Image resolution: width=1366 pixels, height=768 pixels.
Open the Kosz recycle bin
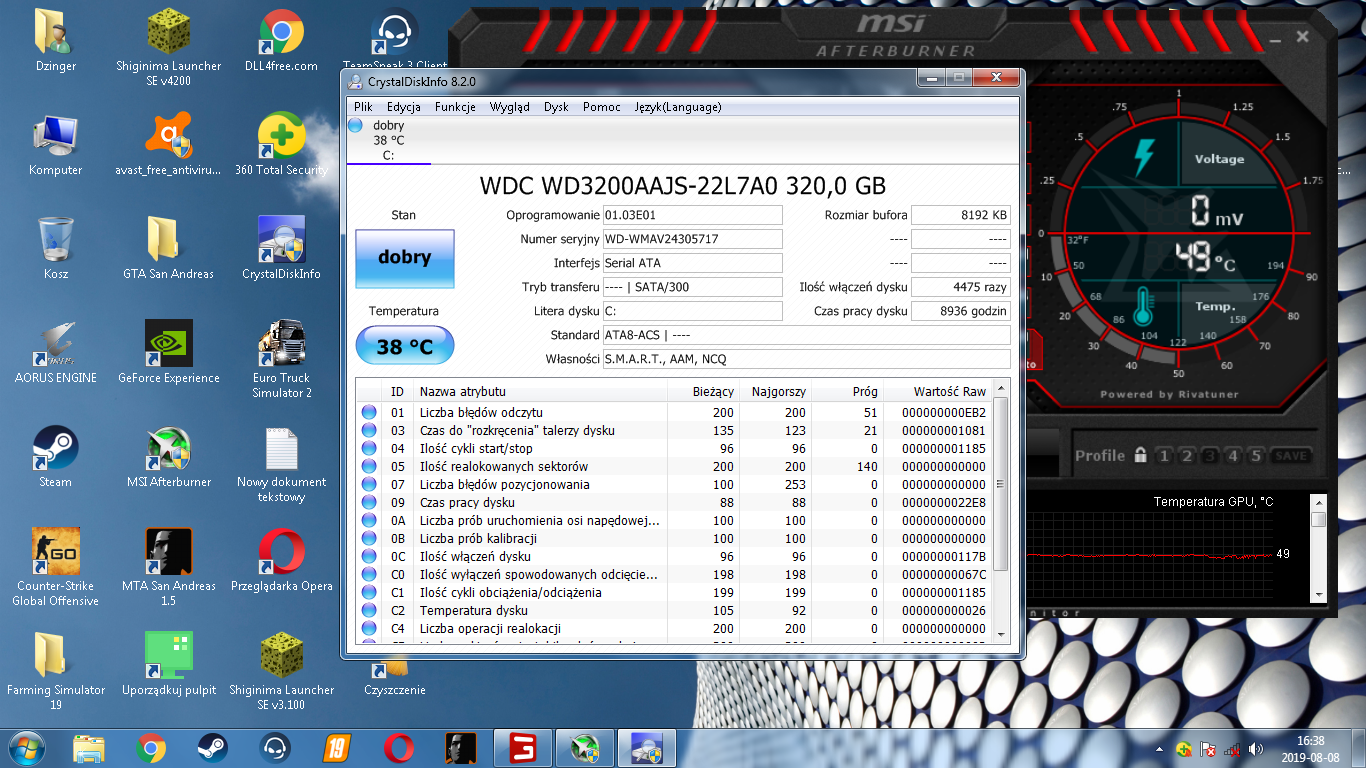pos(55,248)
